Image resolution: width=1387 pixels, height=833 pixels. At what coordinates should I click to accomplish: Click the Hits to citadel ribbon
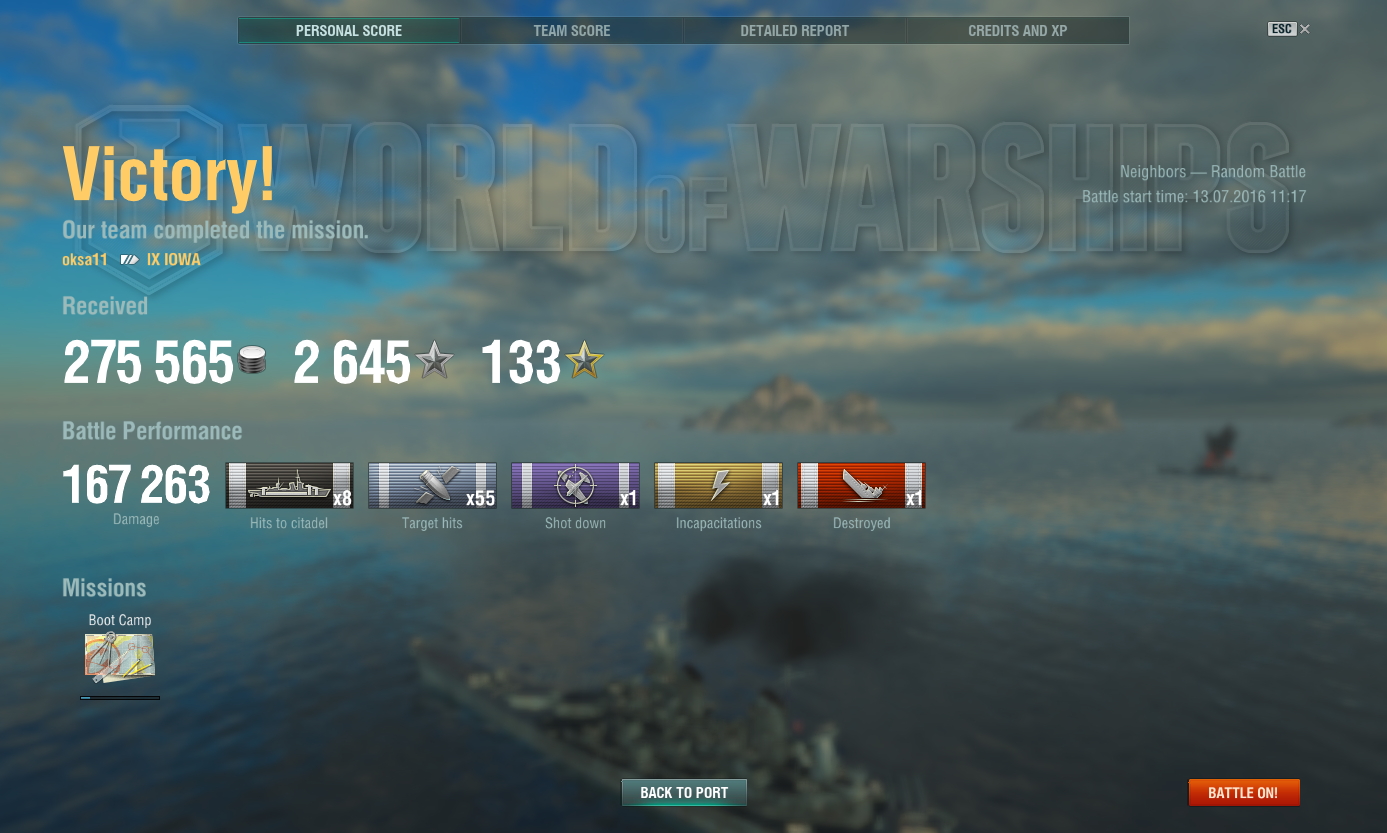[289, 485]
